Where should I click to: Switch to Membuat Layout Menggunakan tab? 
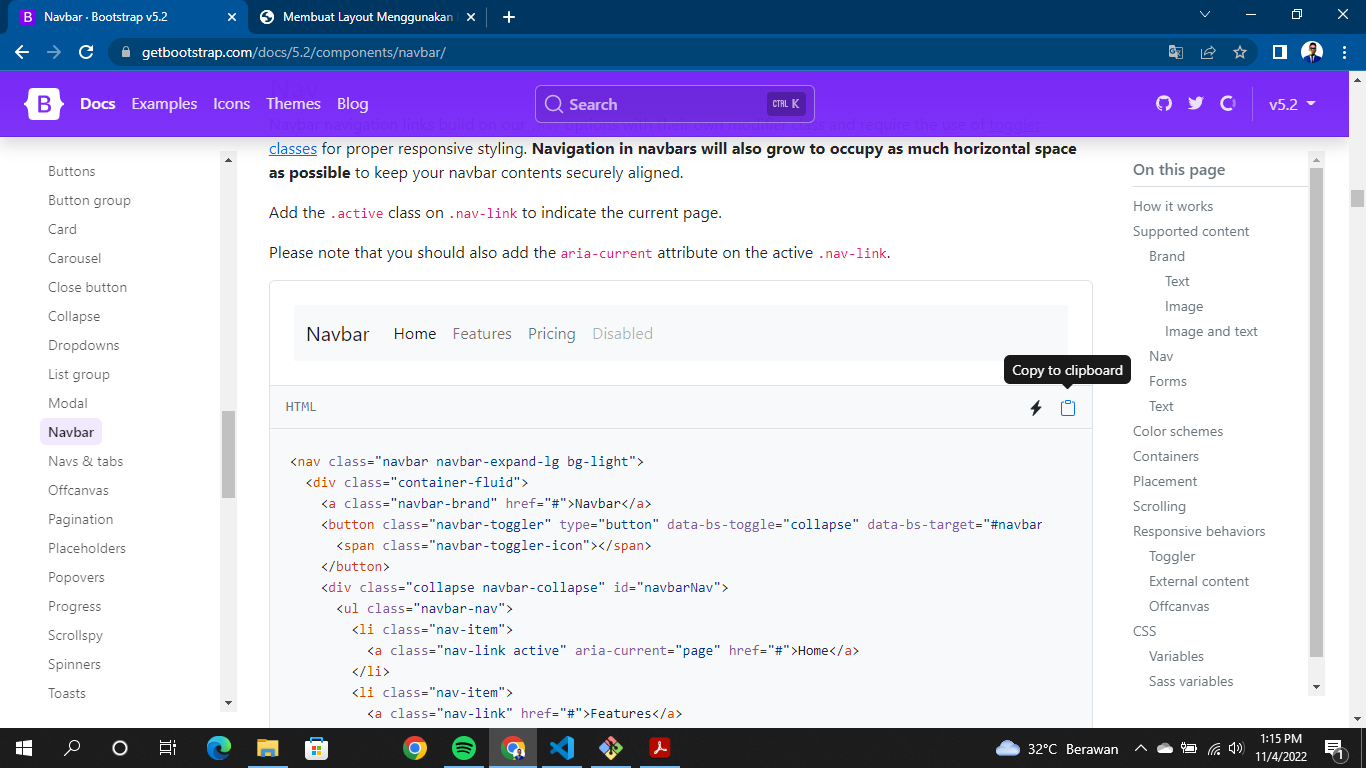[367, 17]
